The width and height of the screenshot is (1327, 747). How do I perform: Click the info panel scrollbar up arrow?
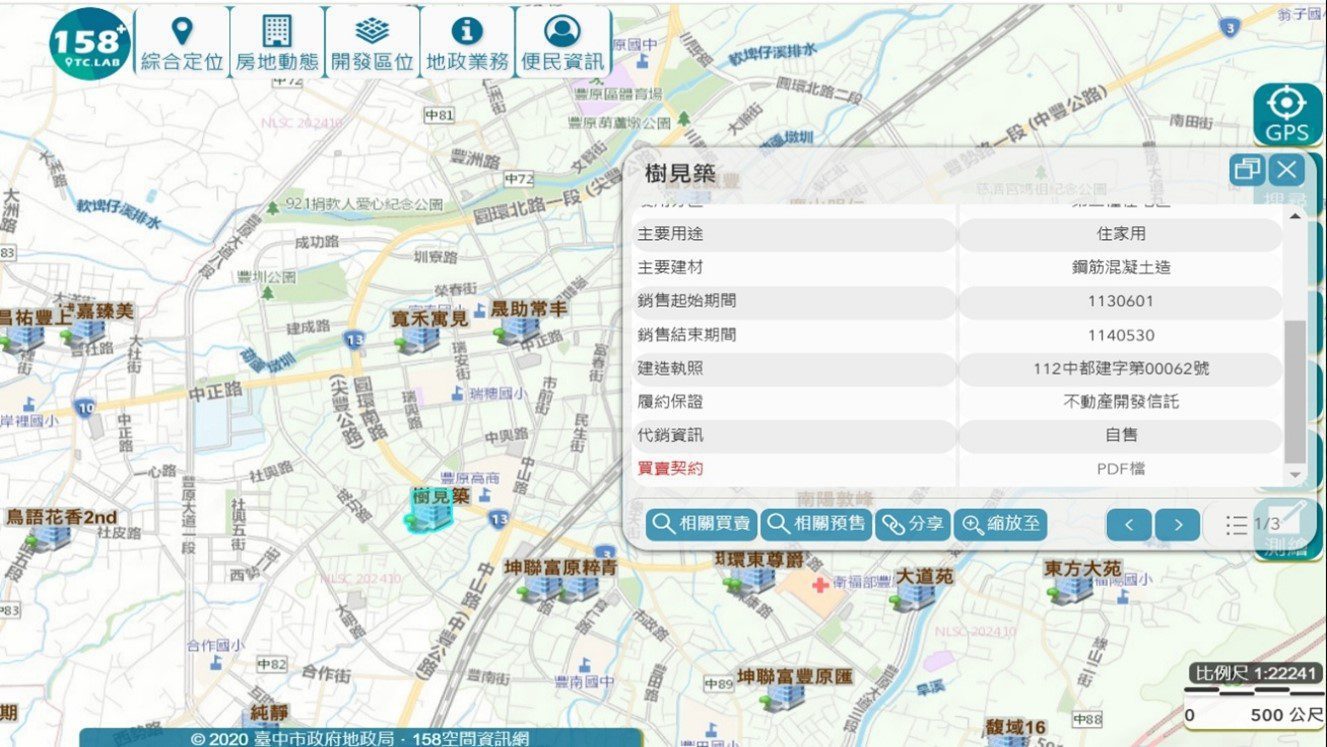click(x=1295, y=216)
